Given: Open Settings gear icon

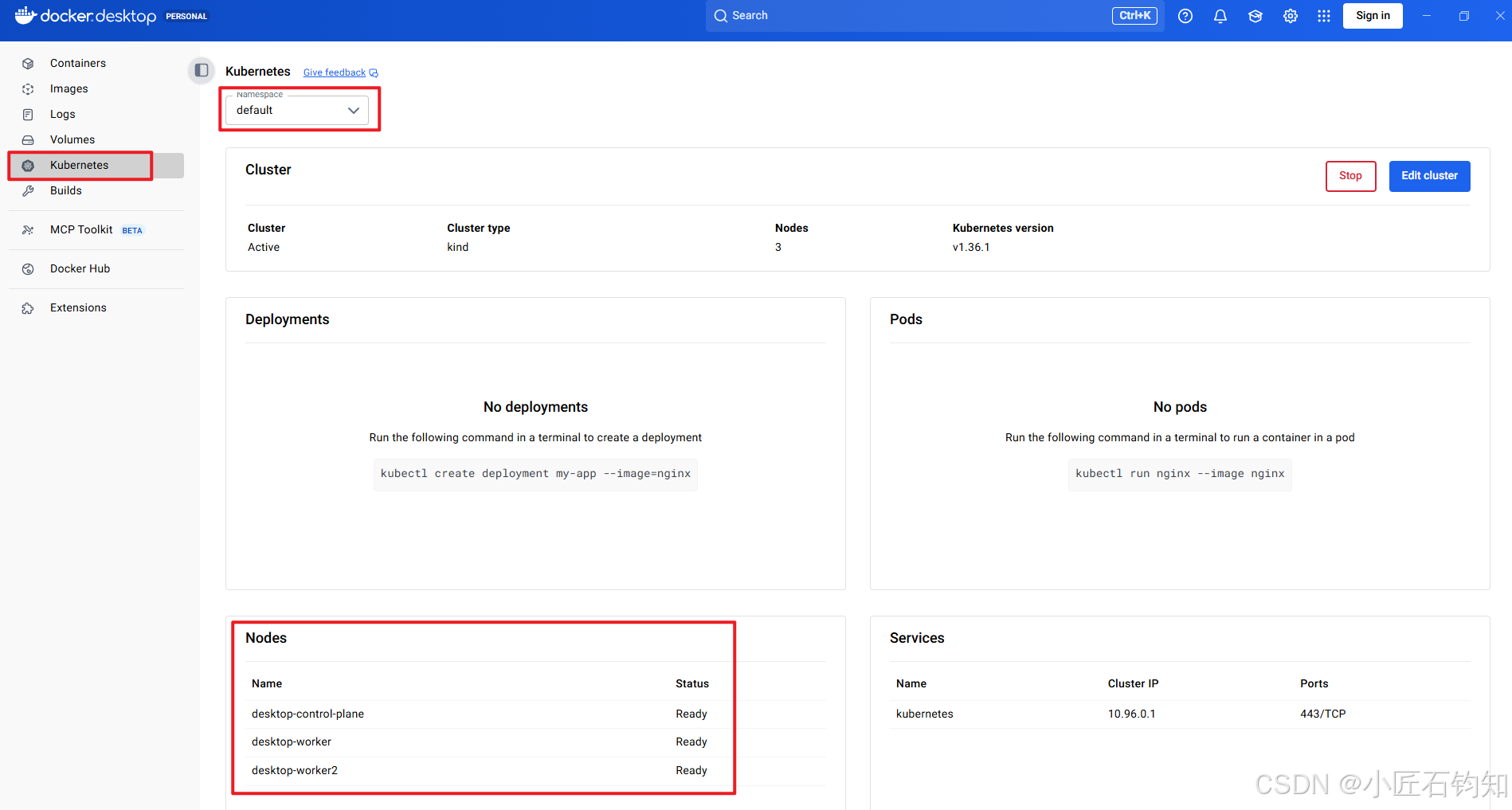Looking at the screenshot, I should (x=1291, y=16).
